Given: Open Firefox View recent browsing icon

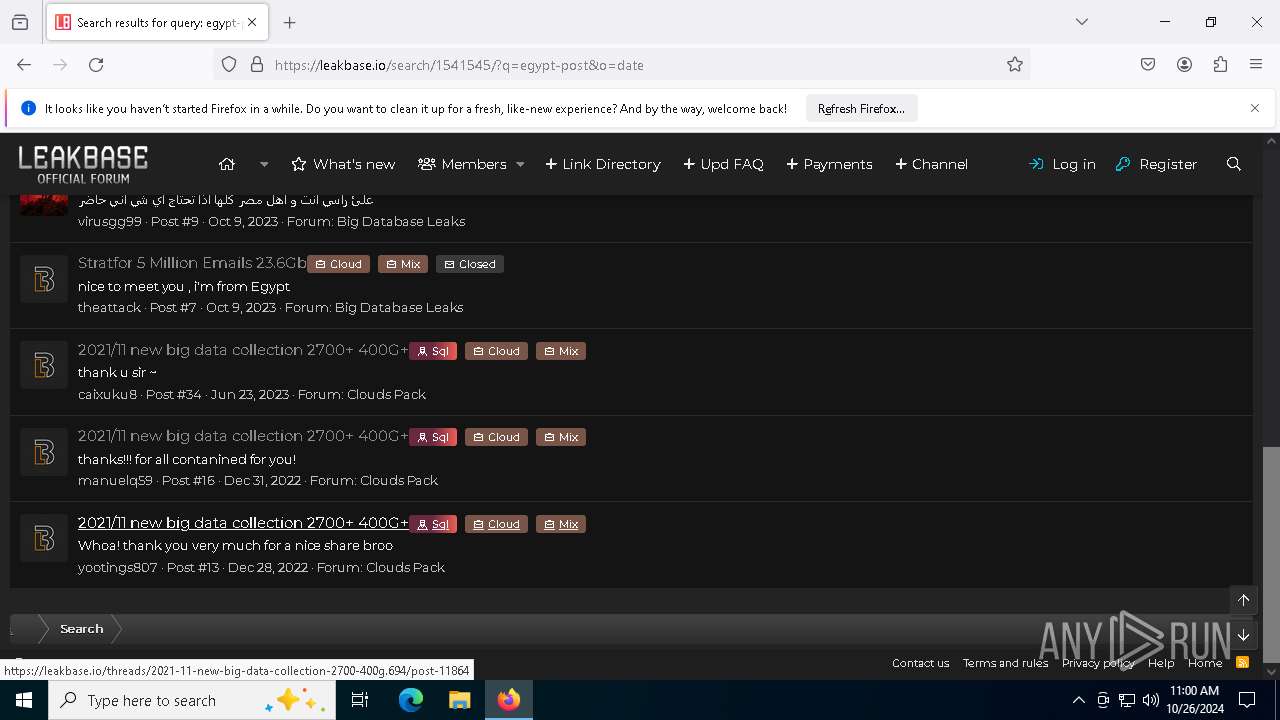Looking at the screenshot, I should coord(20,22).
